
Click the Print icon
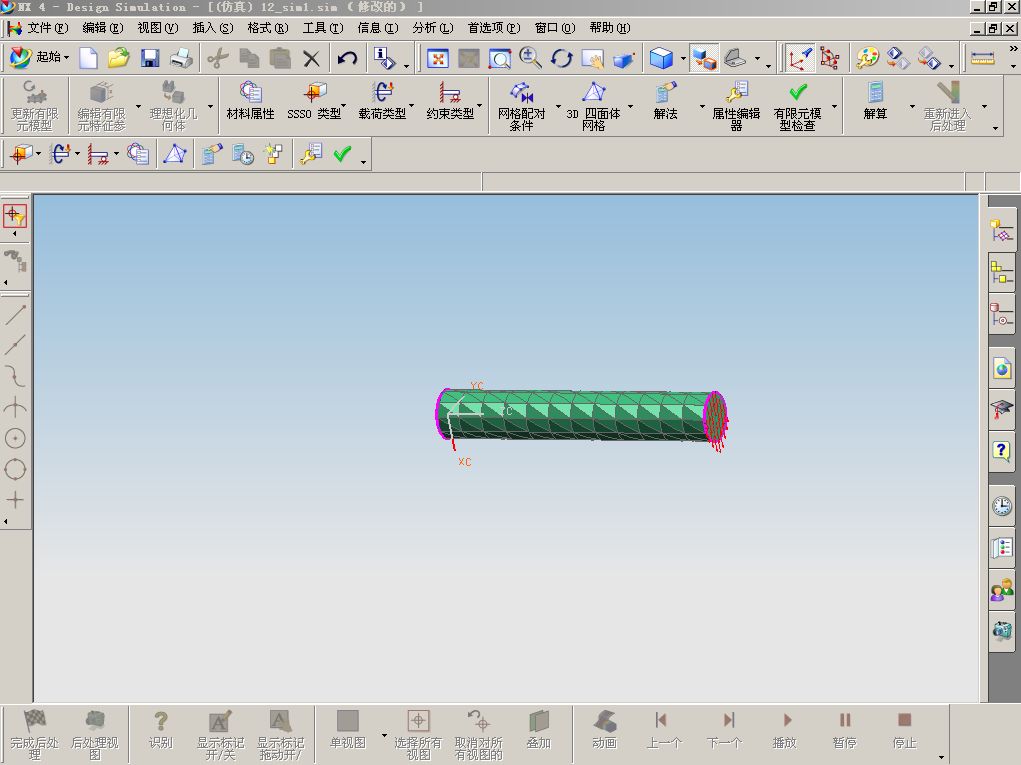[x=181, y=59]
